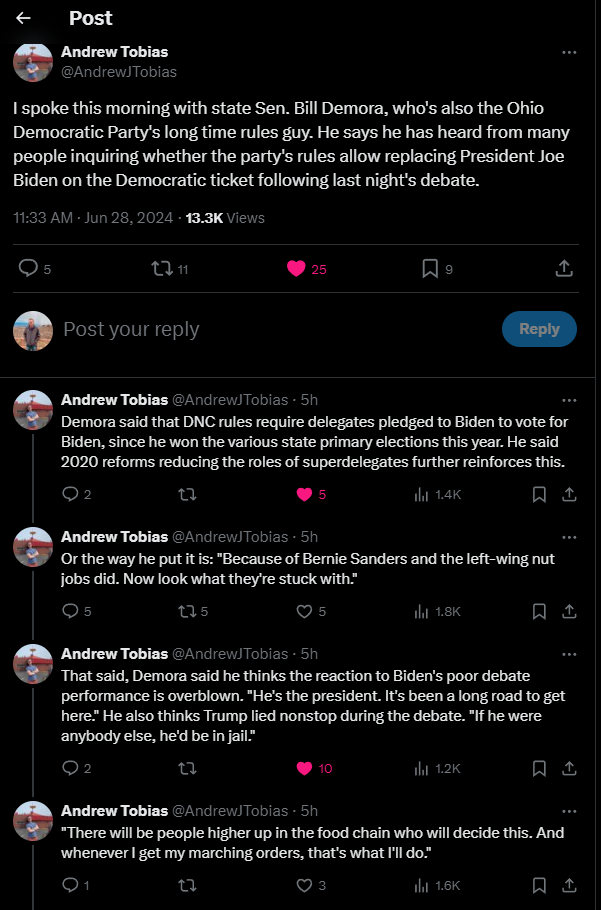
Task: Bookmark the overblown reaction reply
Action: (539, 768)
